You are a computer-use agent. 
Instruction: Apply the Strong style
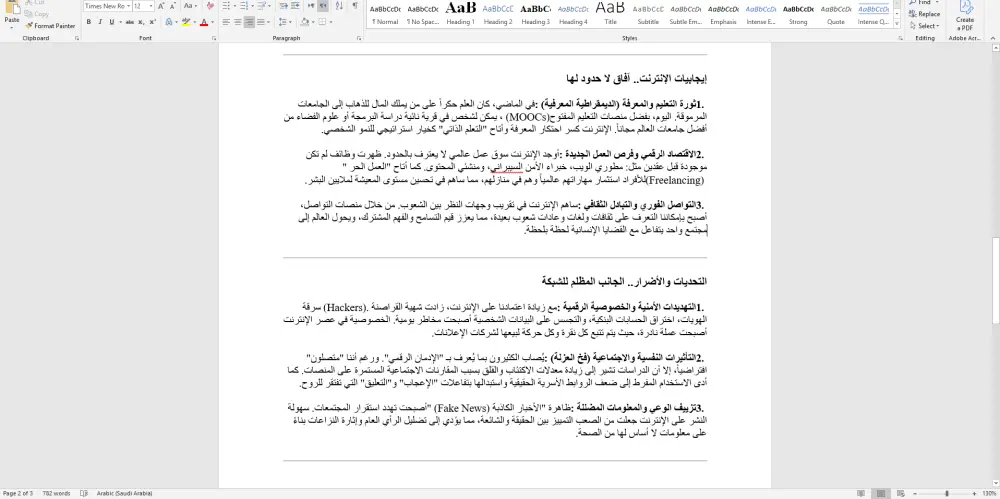tap(798, 14)
